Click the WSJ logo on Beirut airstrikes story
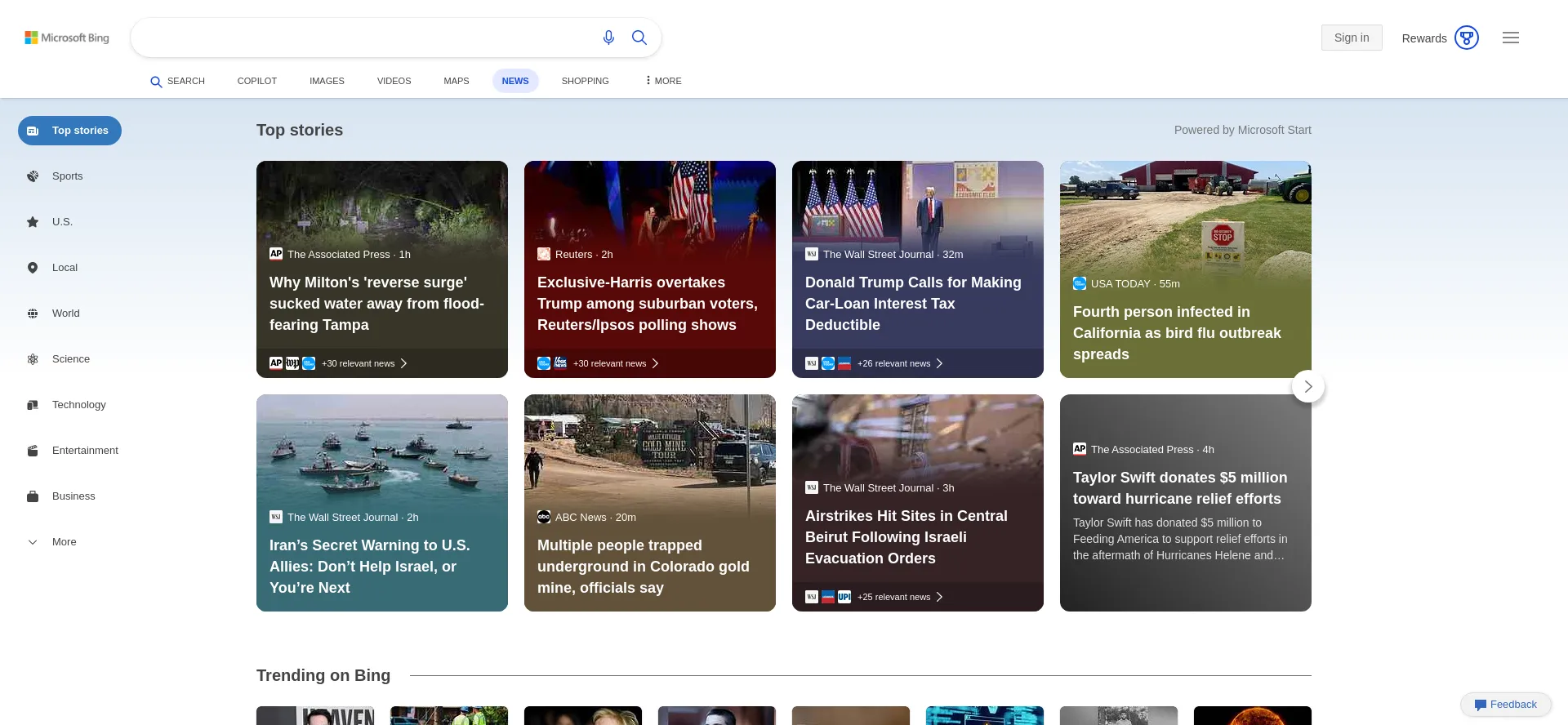1568x725 pixels. (812, 487)
